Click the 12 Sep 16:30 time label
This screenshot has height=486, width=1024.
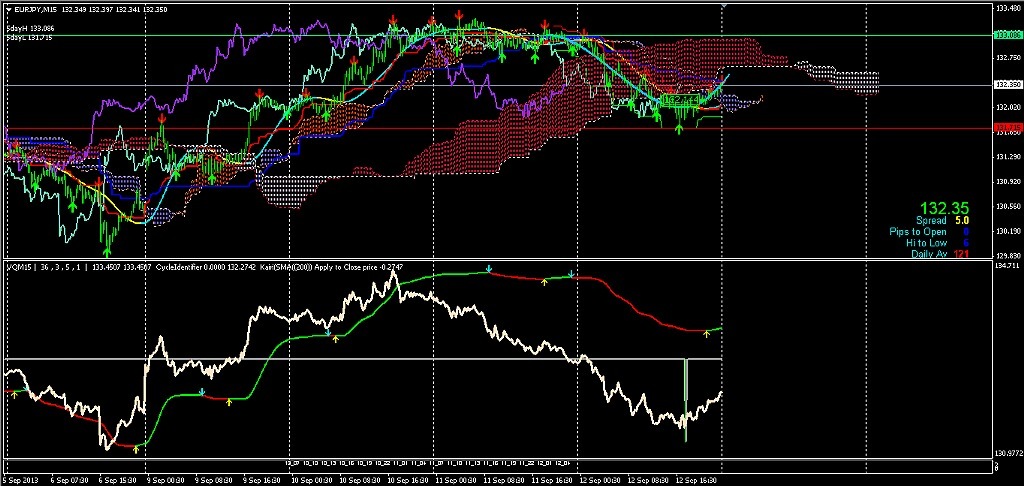click(698, 479)
